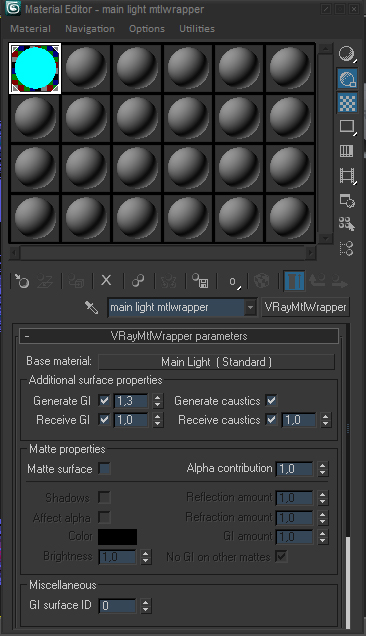This screenshot has width=366, height=636.
Task: Adjust the Alpha contribution spinner
Action: click(x=323, y=469)
